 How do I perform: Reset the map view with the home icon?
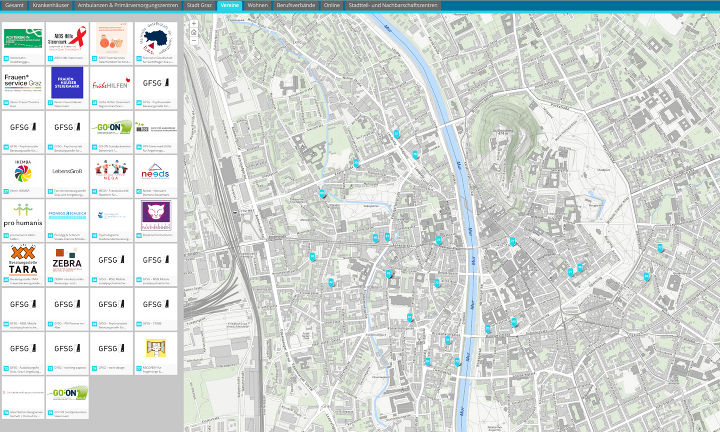(194, 32)
